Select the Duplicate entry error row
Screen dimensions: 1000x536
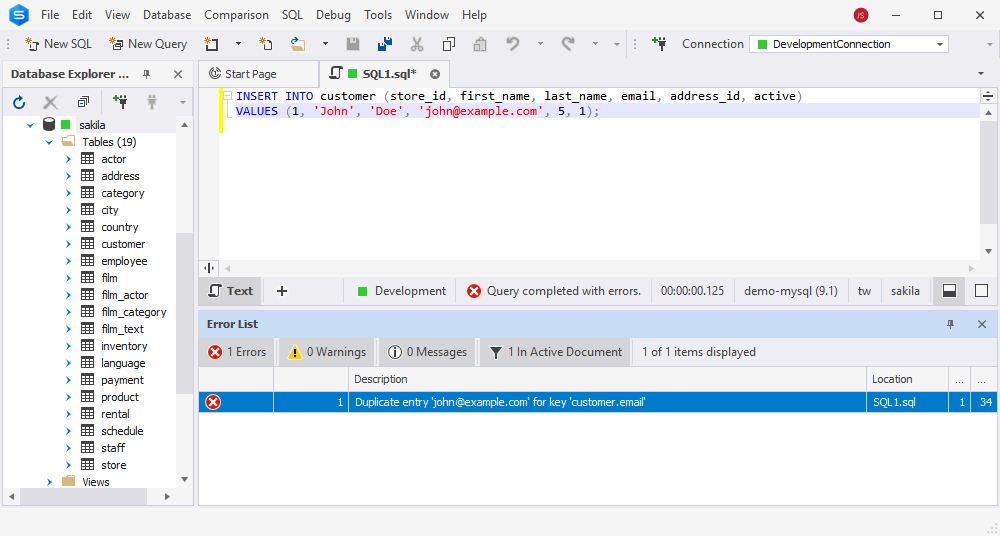coord(598,402)
